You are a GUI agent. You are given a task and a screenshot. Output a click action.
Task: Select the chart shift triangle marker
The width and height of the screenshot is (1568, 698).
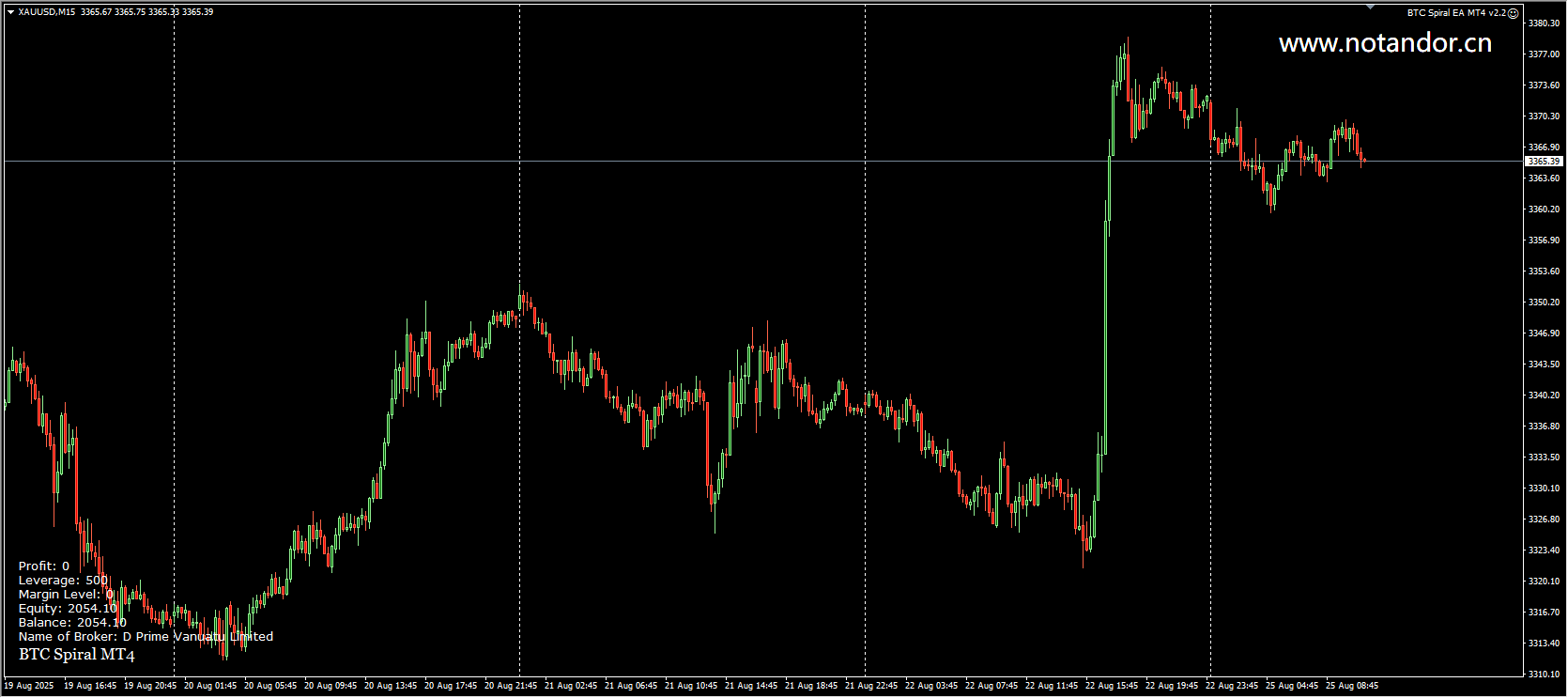click(x=1370, y=7)
